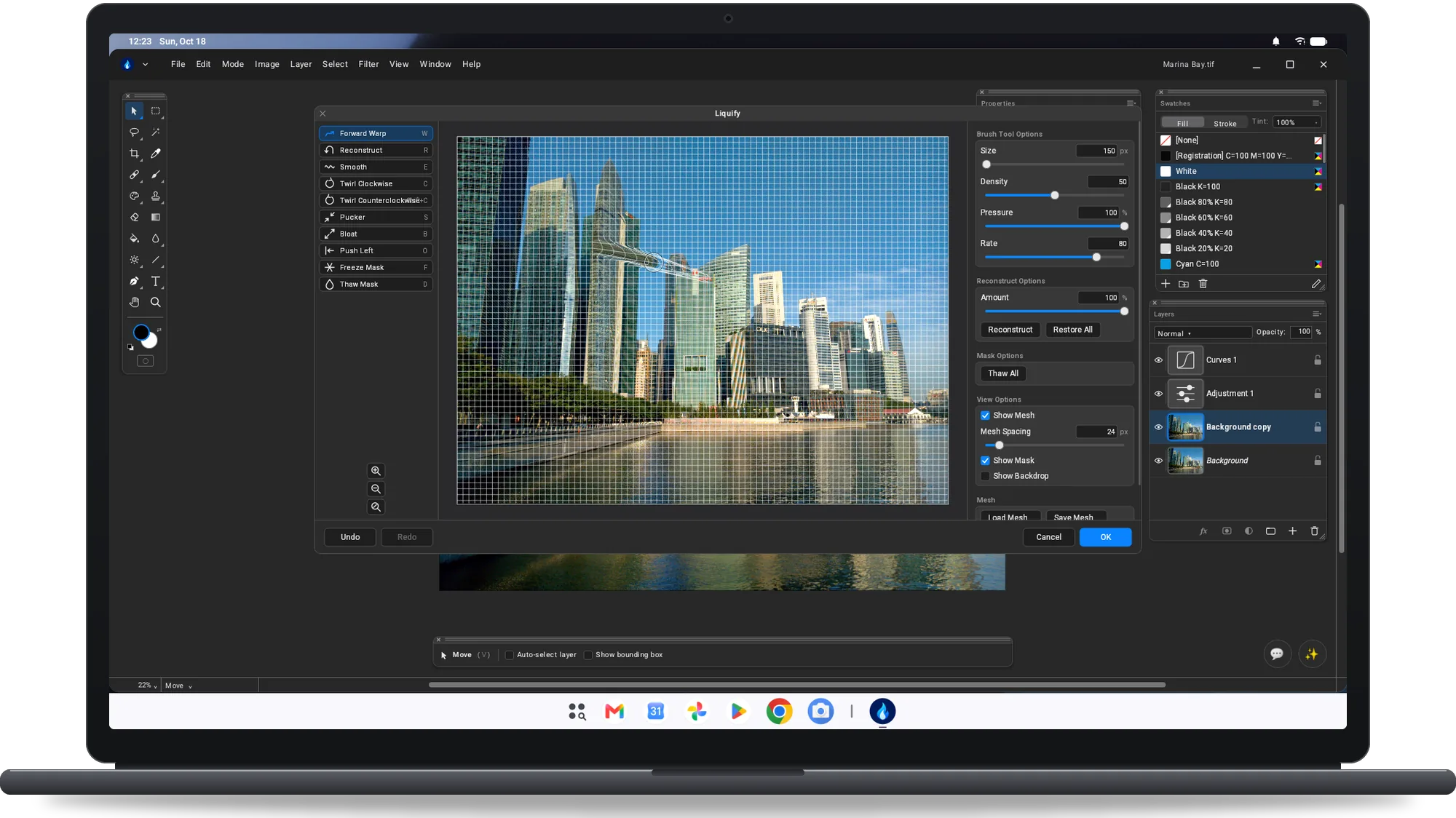
Task: Open the Filter menu
Action: (368, 64)
